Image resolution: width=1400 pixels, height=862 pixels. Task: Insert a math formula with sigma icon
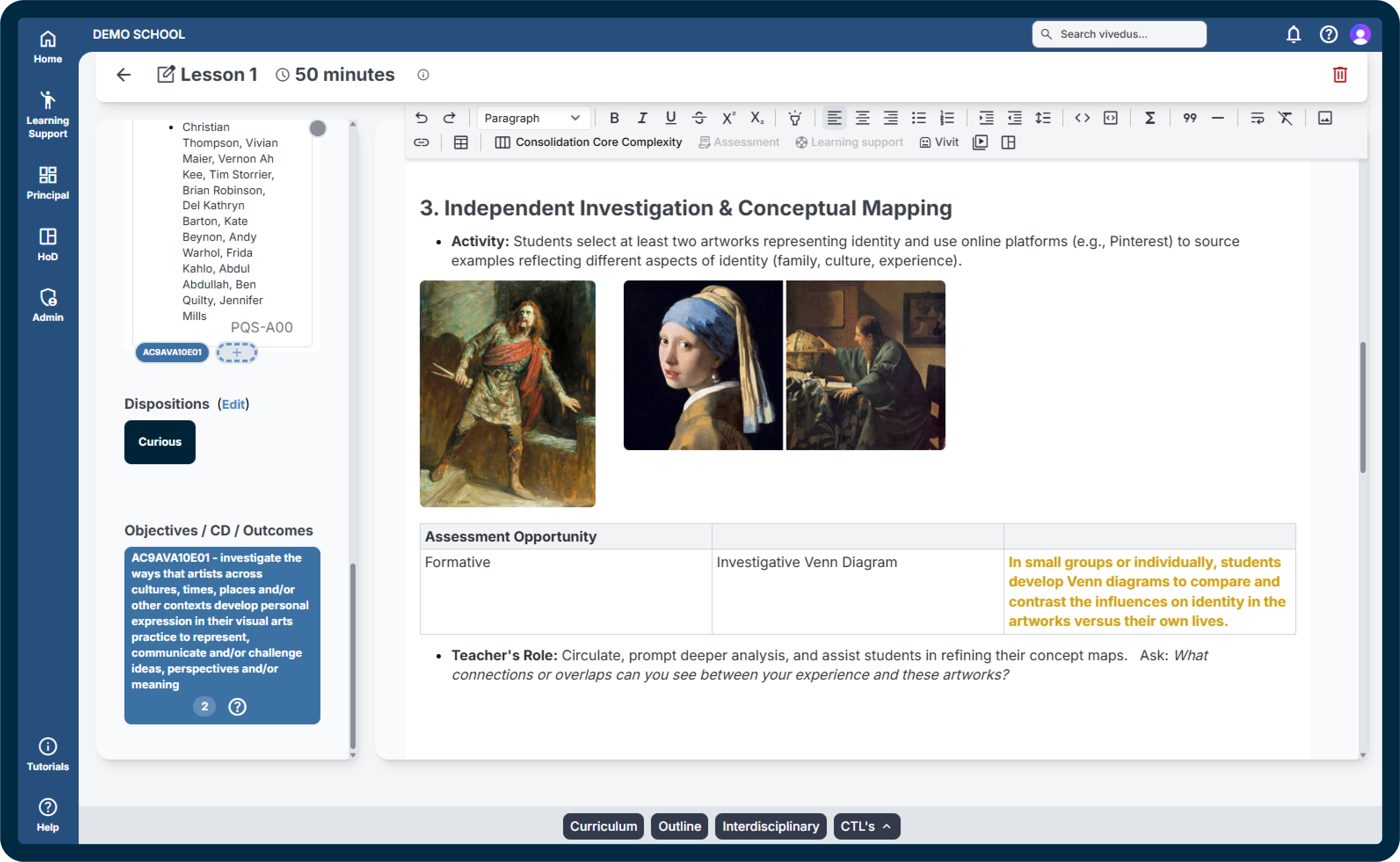1150,118
